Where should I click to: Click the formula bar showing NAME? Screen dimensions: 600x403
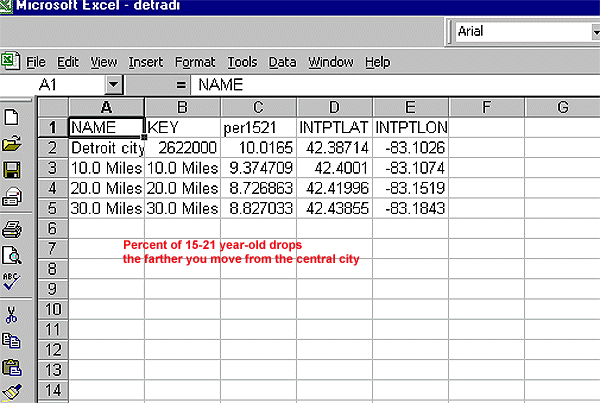point(390,86)
